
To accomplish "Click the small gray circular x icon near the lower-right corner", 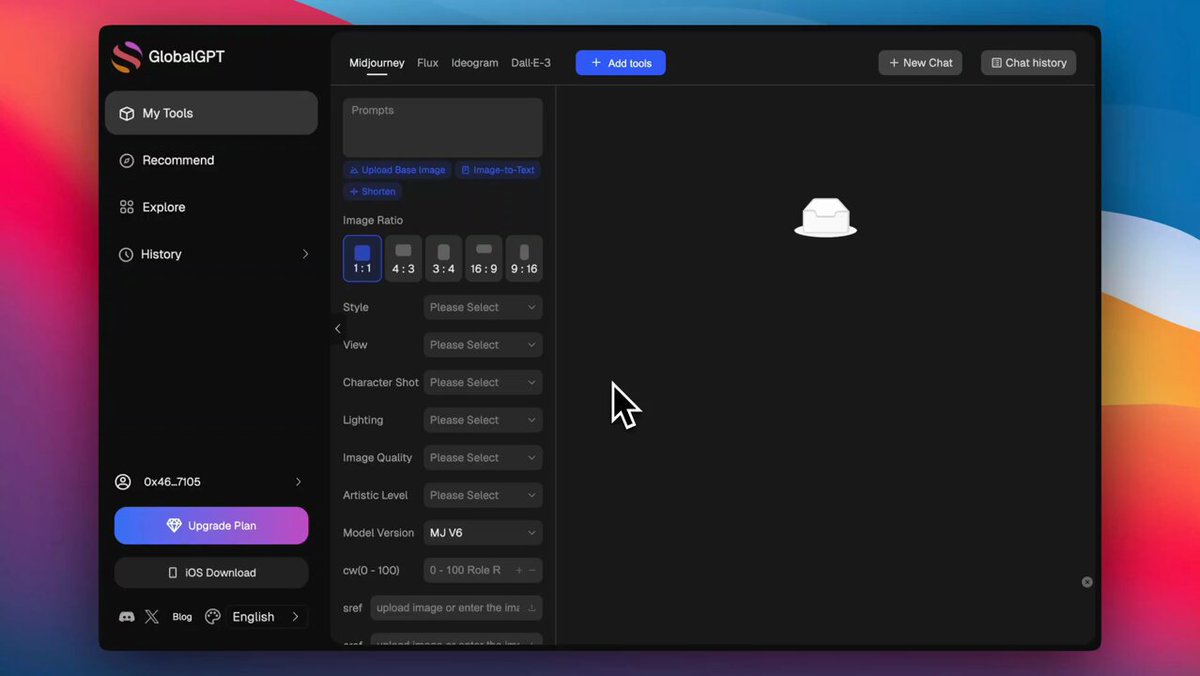I will 1087,582.
